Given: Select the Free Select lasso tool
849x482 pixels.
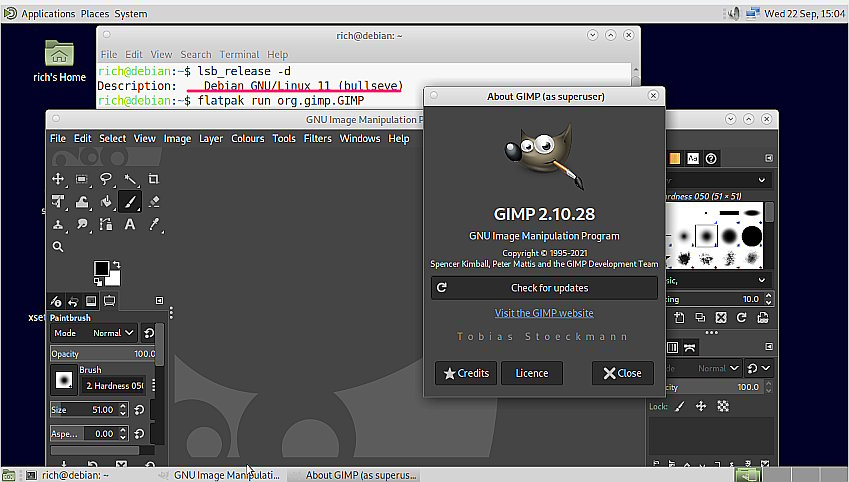Looking at the screenshot, I should 106,179.
